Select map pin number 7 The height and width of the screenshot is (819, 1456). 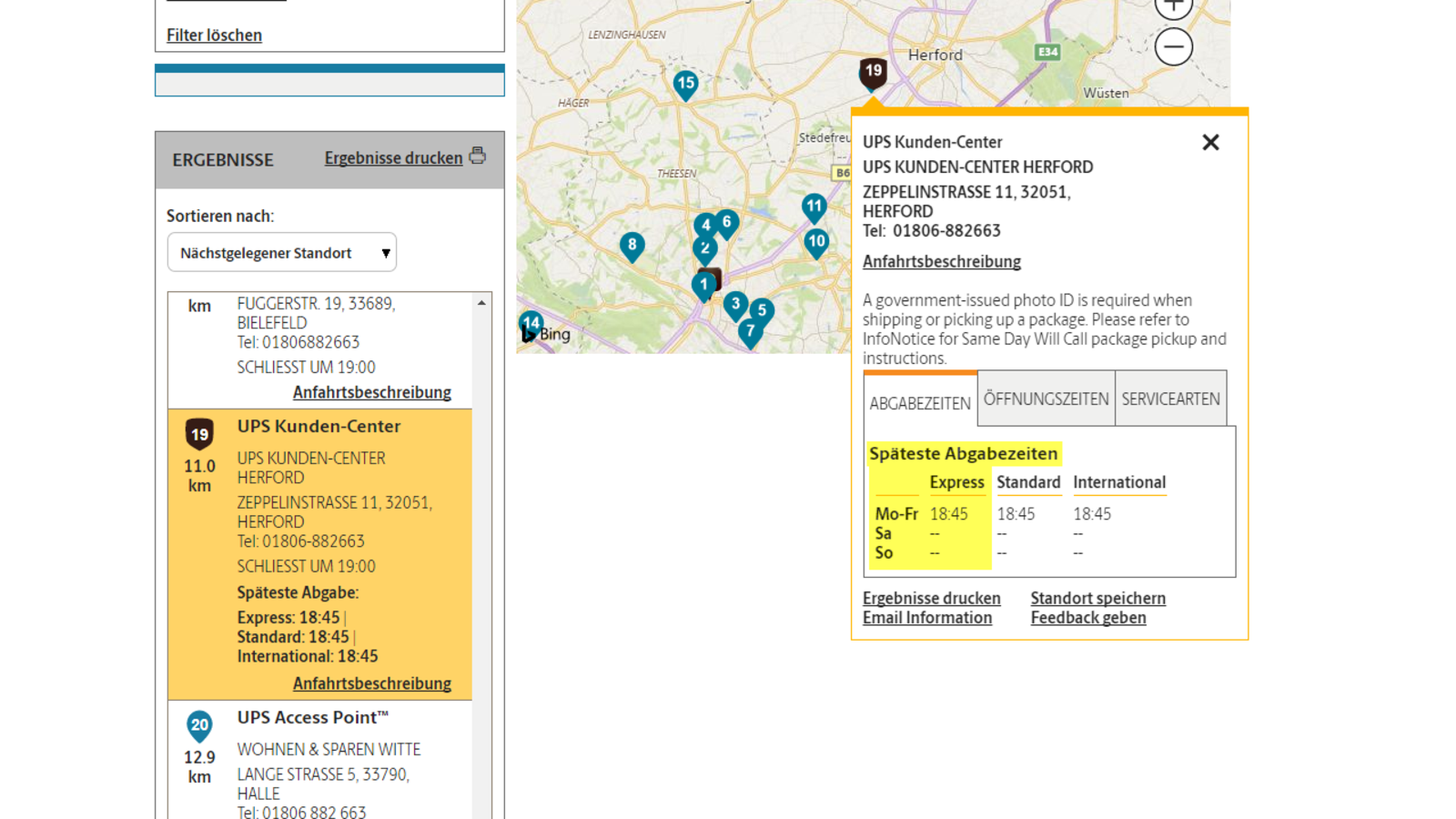(x=750, y=332)
